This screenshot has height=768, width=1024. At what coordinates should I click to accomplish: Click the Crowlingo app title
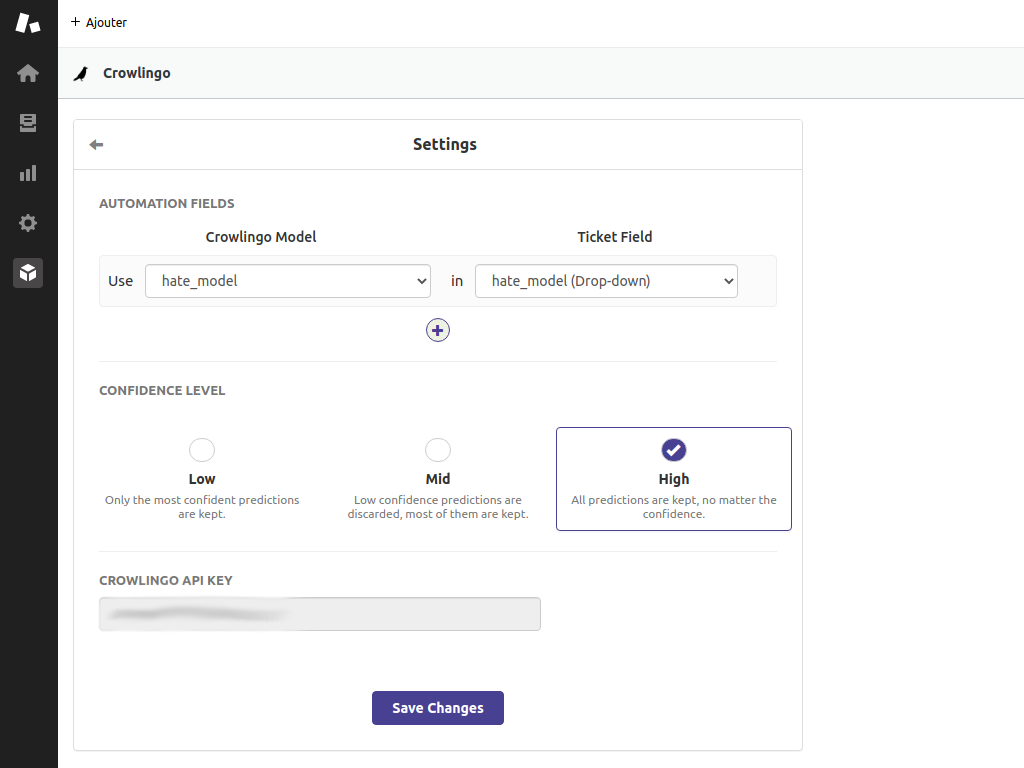coord(137,73)
